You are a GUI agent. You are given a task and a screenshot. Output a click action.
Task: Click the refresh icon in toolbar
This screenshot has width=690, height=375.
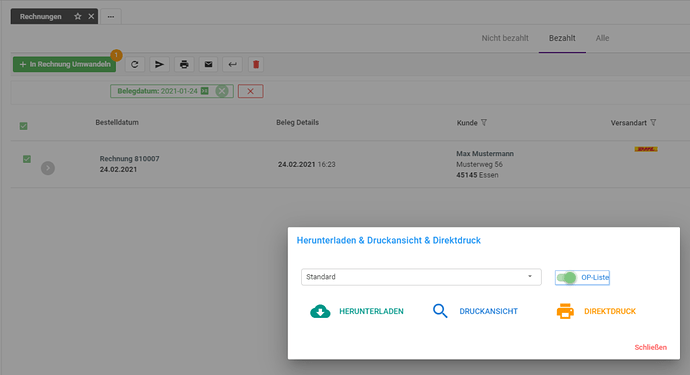coord(135,64)
